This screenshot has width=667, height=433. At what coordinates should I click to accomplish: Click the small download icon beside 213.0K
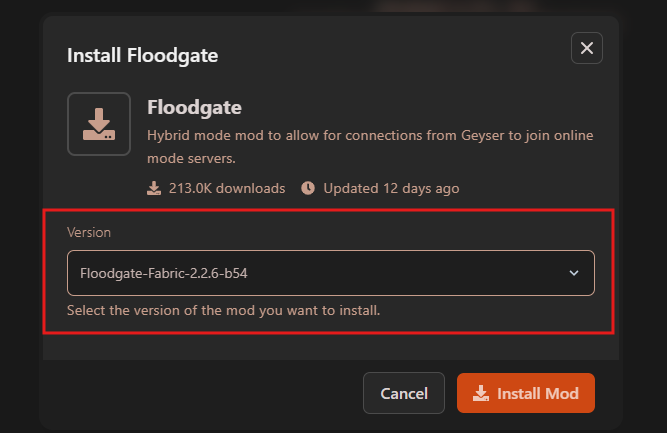click(x=154, y=188)
